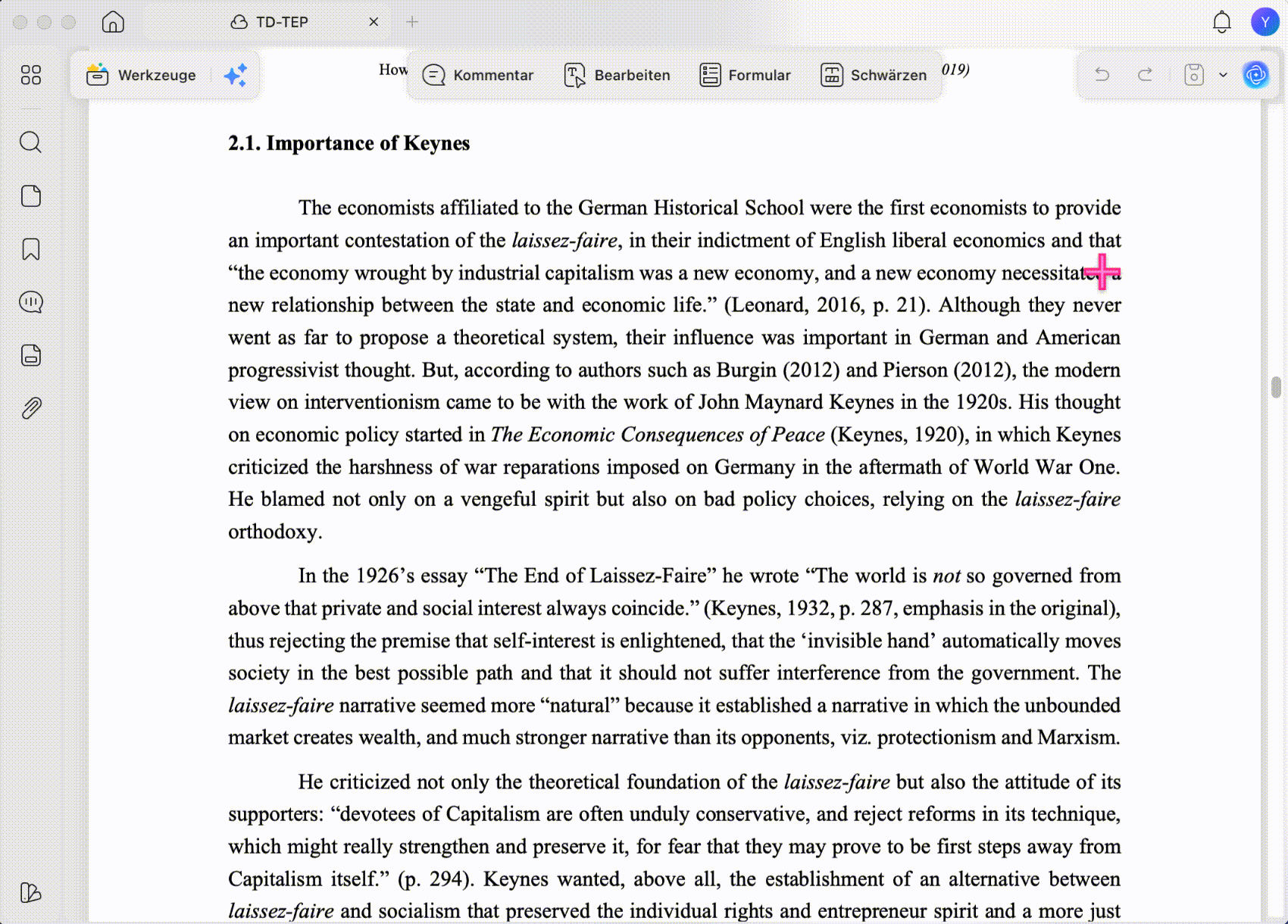
Task: Show the page panel in sidebar
Action: 31,196
